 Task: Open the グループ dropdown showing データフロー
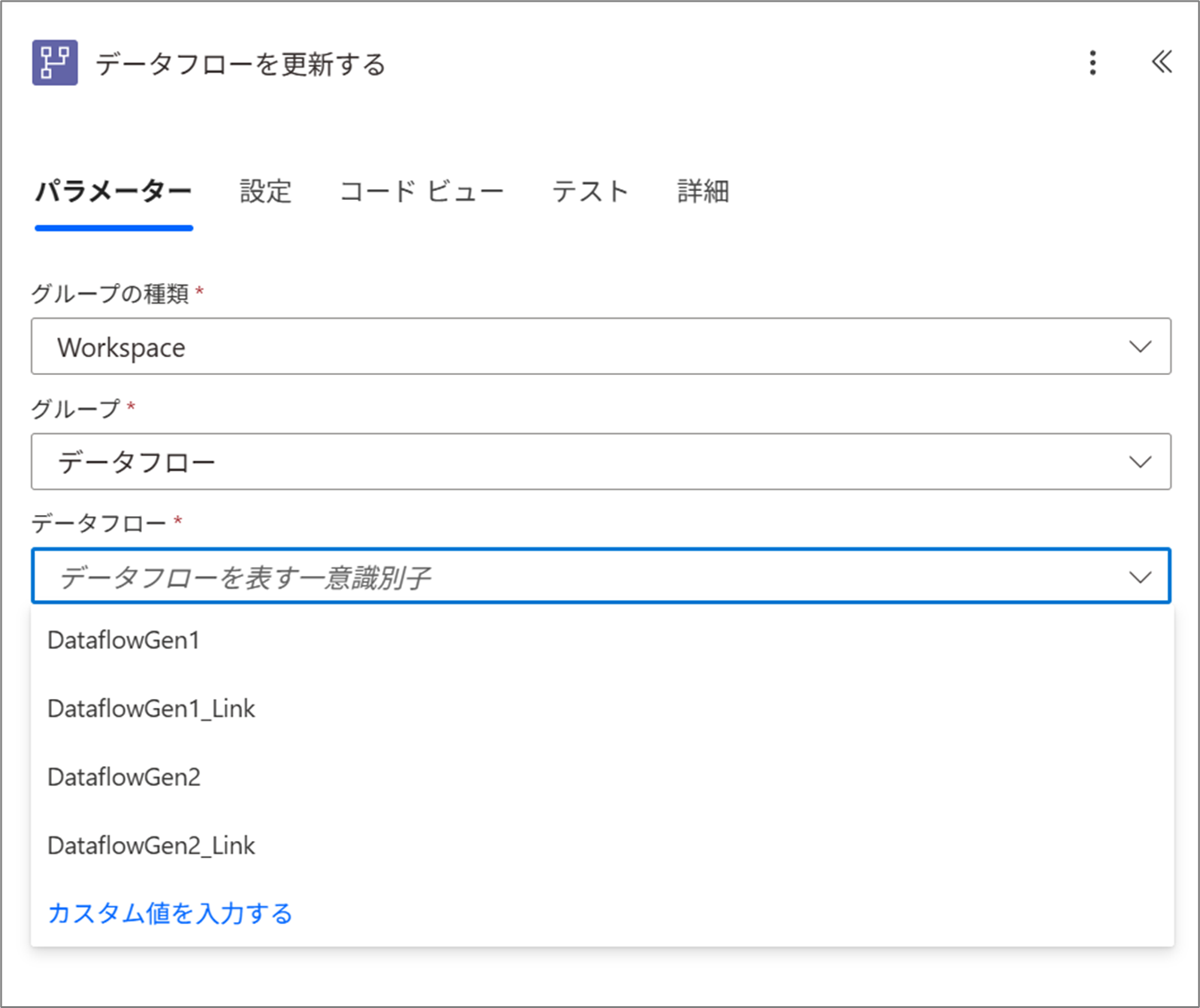(601, 462)
